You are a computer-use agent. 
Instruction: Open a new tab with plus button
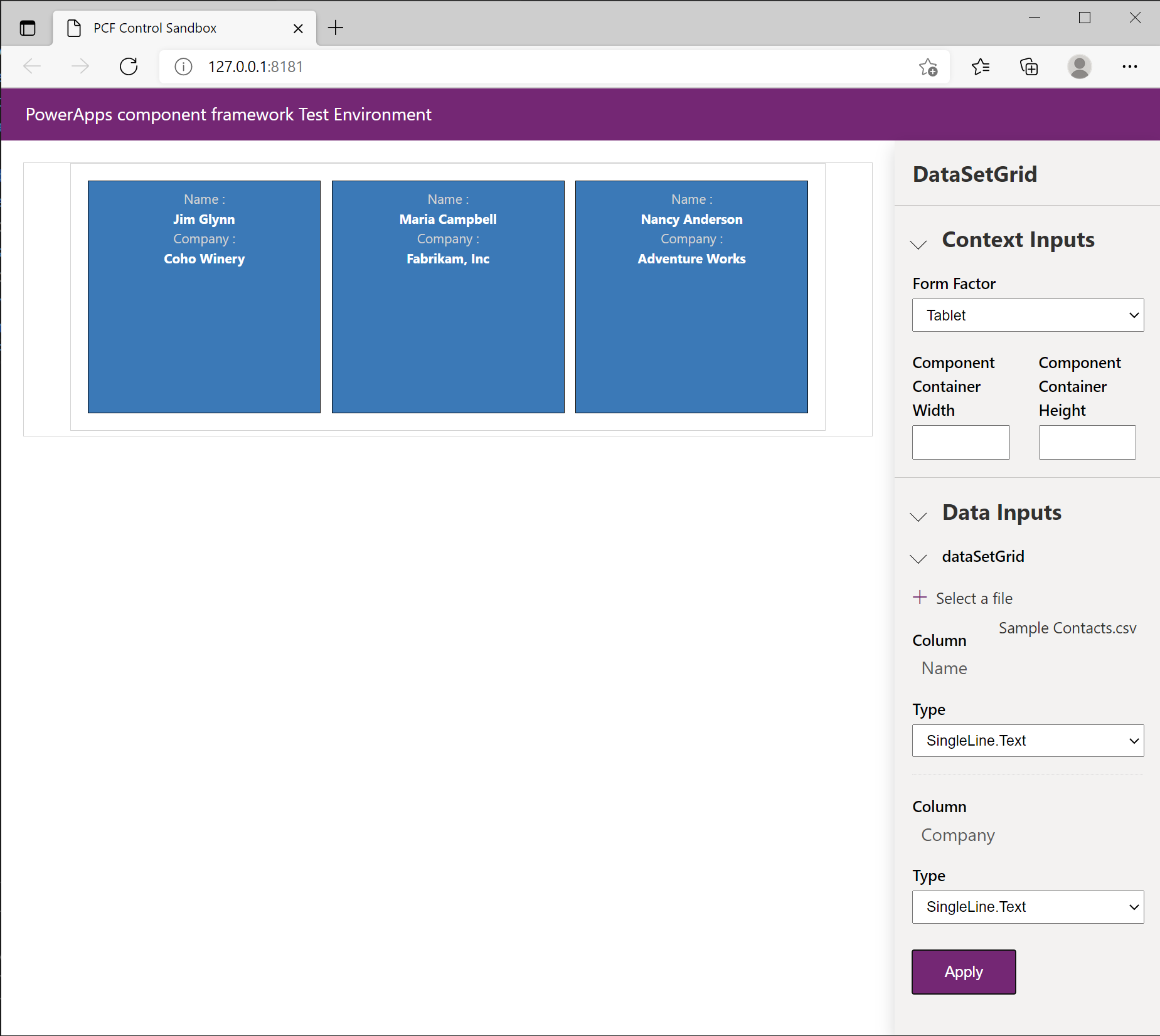(x=336, y=28)
